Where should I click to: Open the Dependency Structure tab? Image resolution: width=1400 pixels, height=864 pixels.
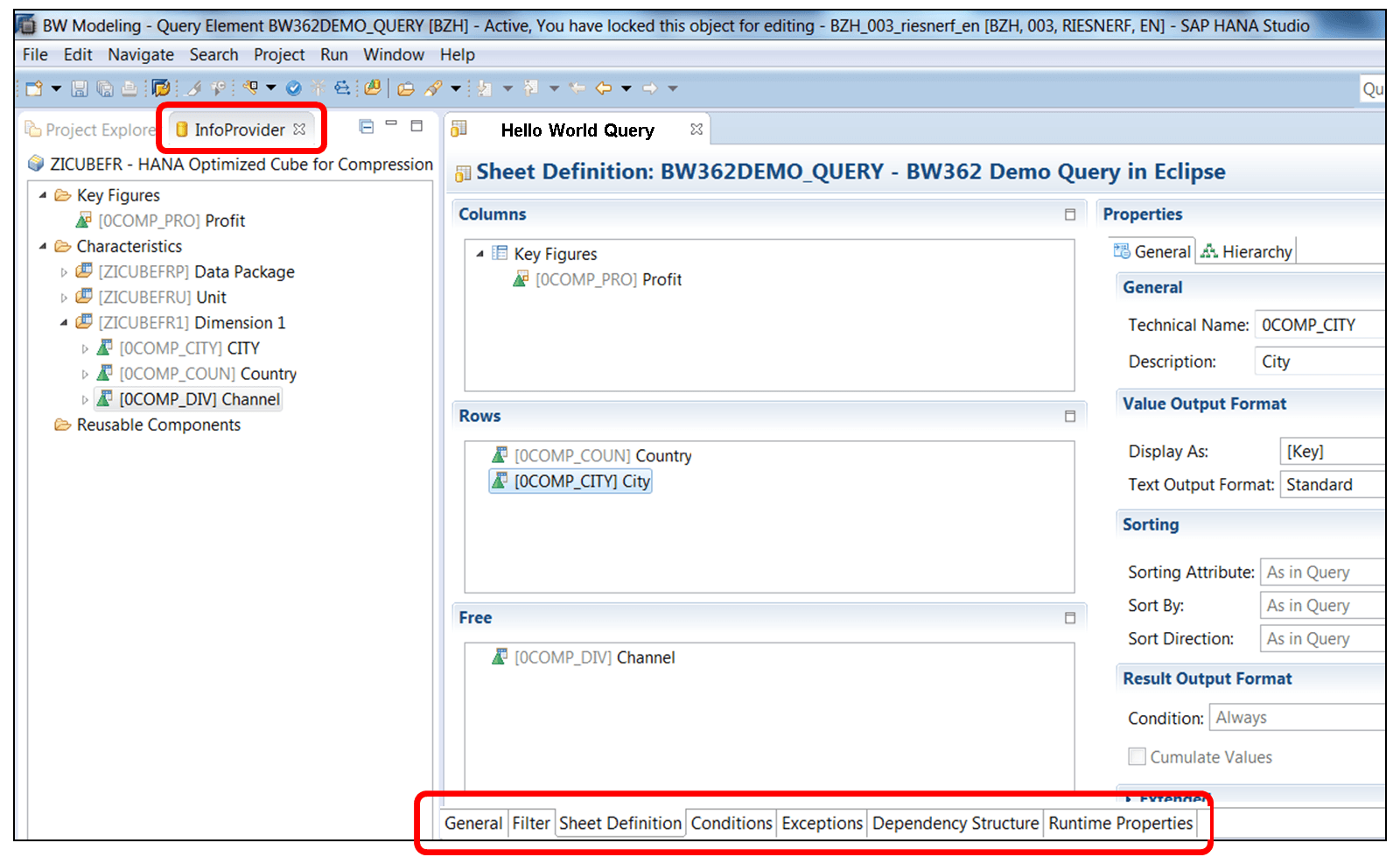coord(955,824)
